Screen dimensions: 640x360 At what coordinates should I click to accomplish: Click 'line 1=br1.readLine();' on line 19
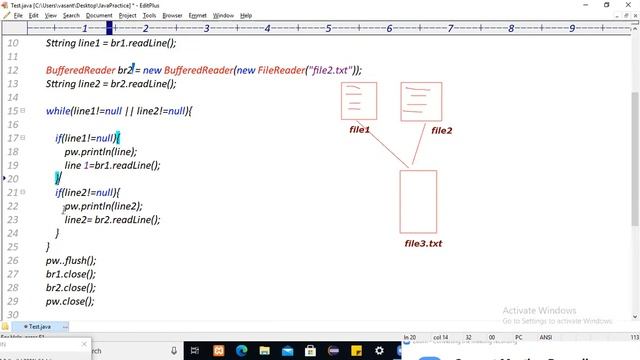pos(112,165)
